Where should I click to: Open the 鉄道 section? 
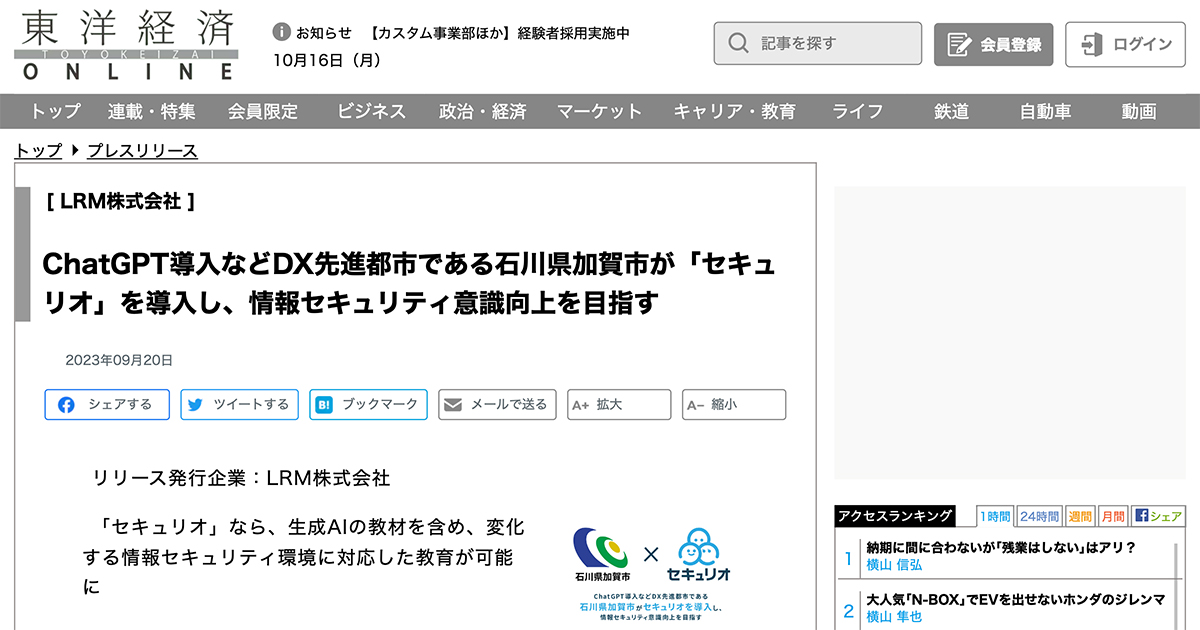click(x=951, y=111)
